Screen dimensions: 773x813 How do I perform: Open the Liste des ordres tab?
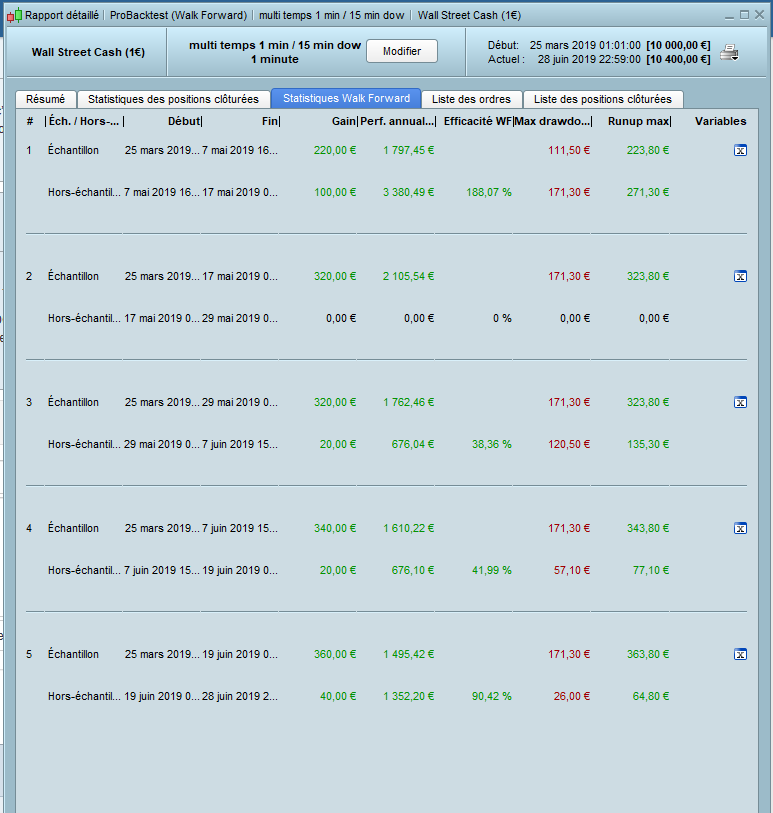471,99
